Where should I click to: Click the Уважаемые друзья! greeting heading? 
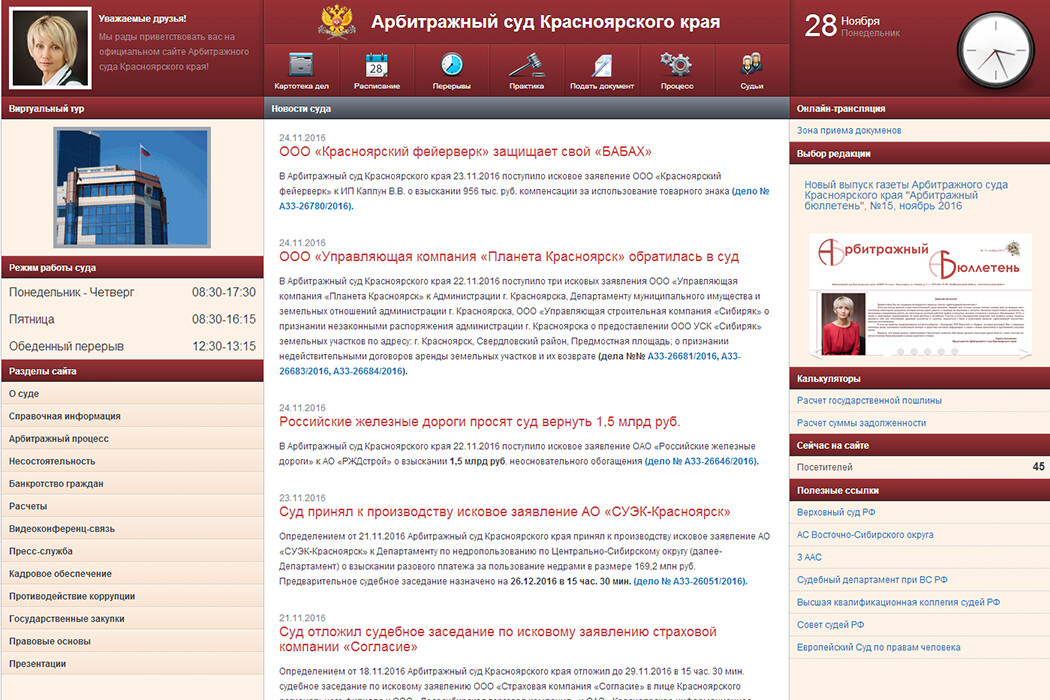tap(143, 19)
